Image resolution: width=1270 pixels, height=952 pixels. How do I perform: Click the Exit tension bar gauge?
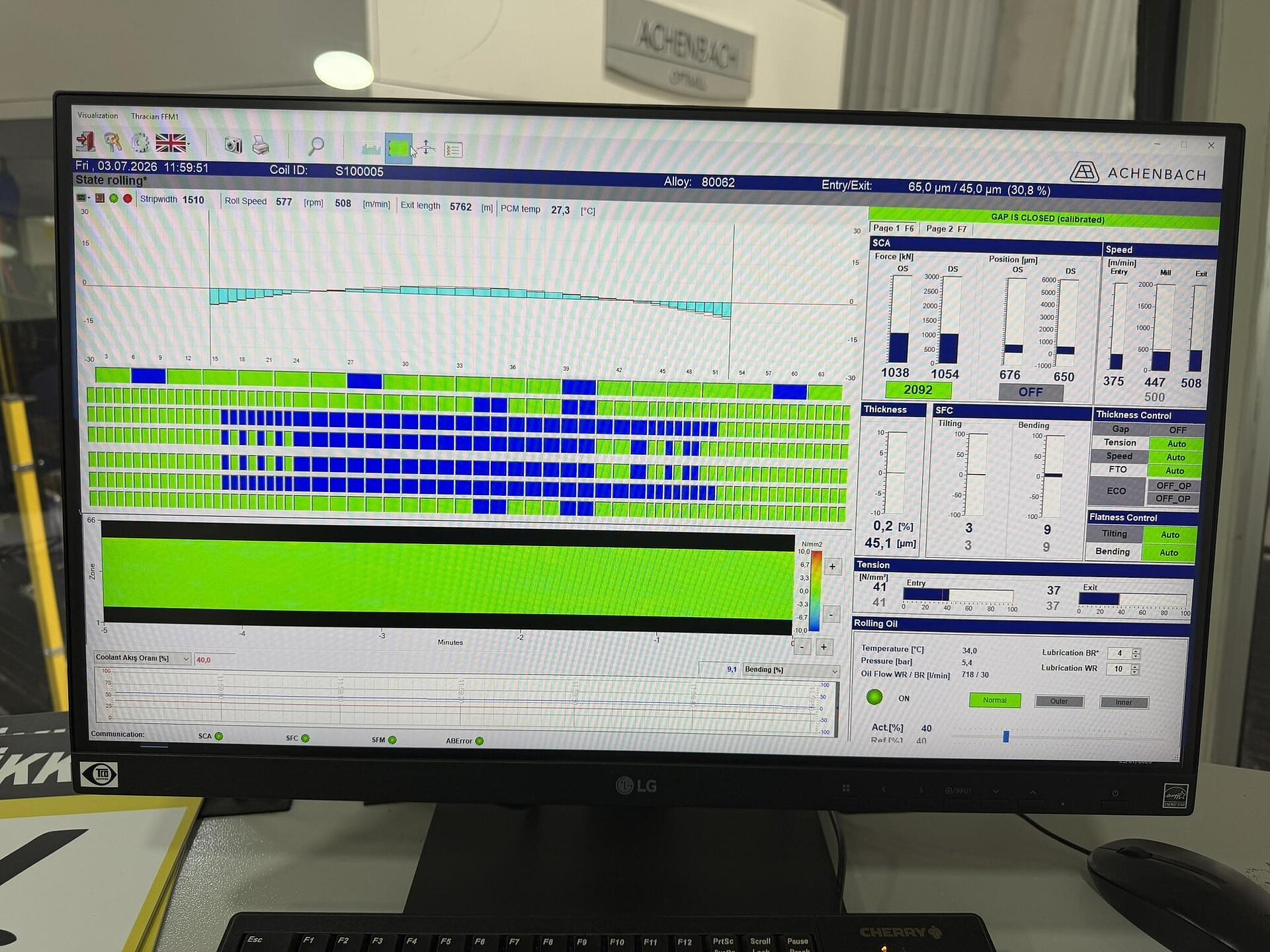point(1132,600)
